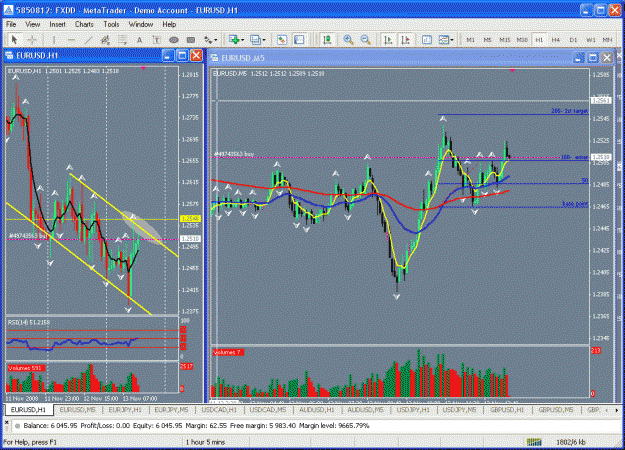Draw a vertical line tool
This screenshot has height=450, width=625.
click(x=54, y=39)
